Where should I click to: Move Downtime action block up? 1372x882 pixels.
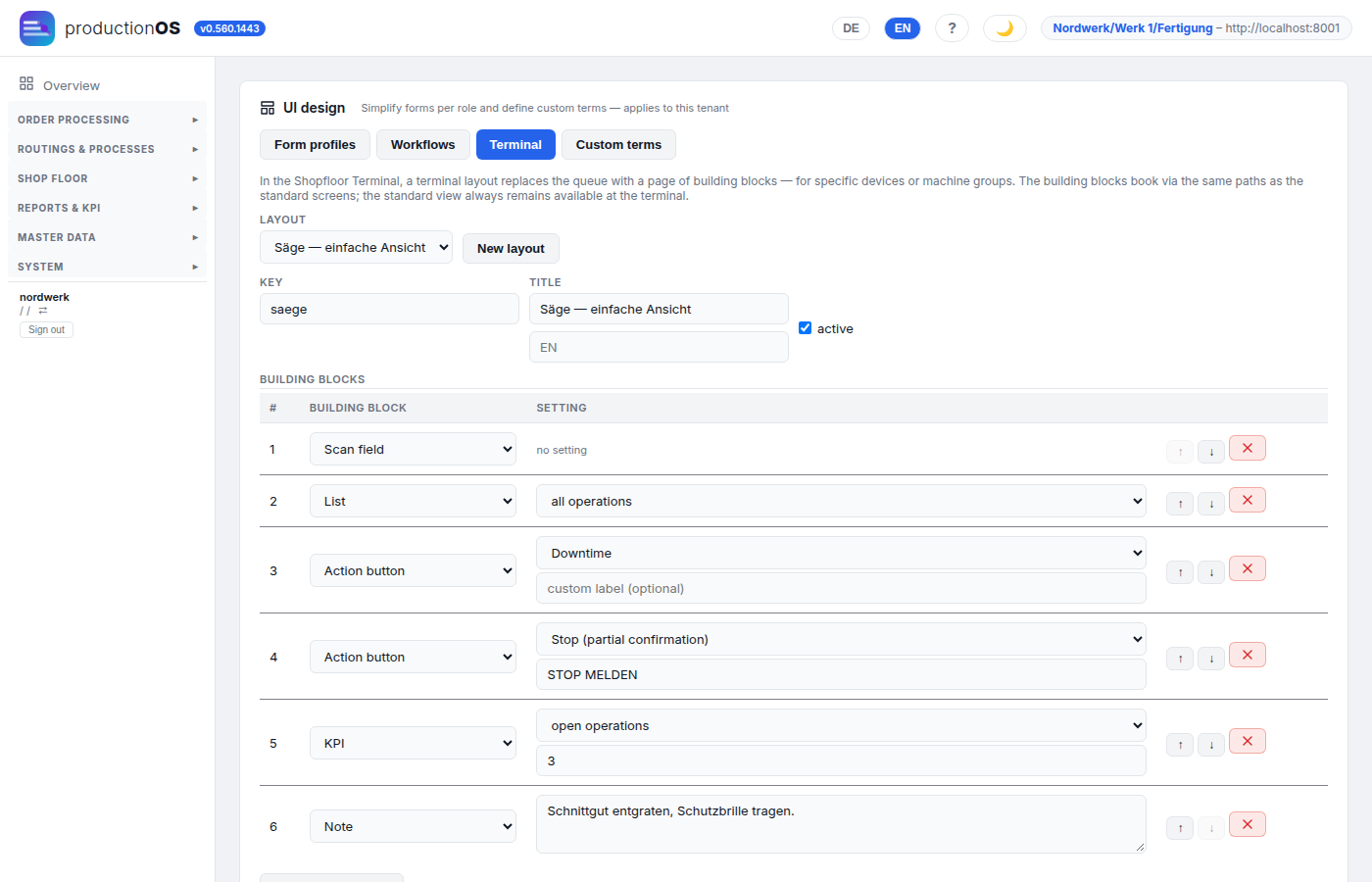tap(1180, 572)
